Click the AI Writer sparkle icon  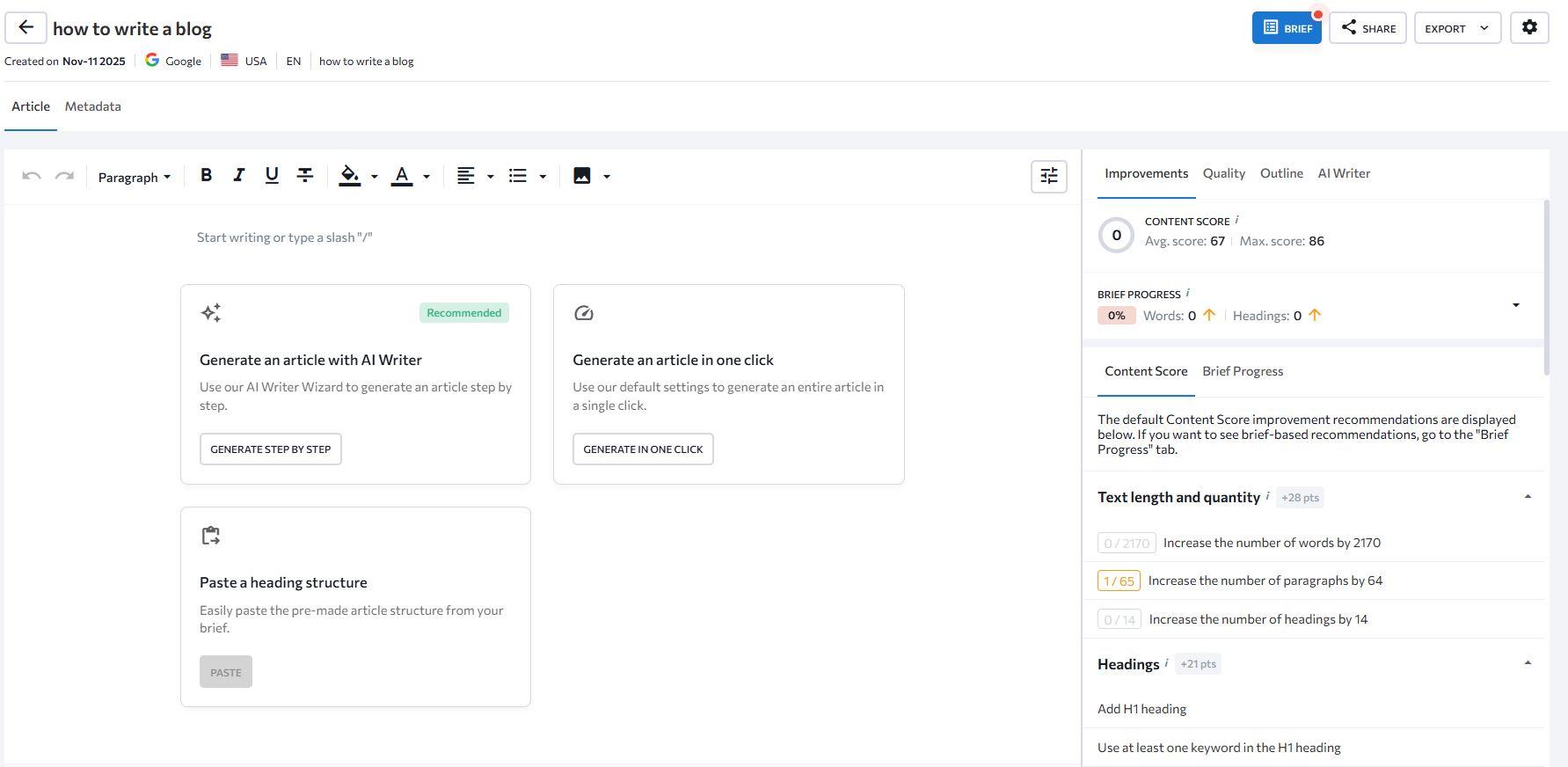tap(211, 313)
